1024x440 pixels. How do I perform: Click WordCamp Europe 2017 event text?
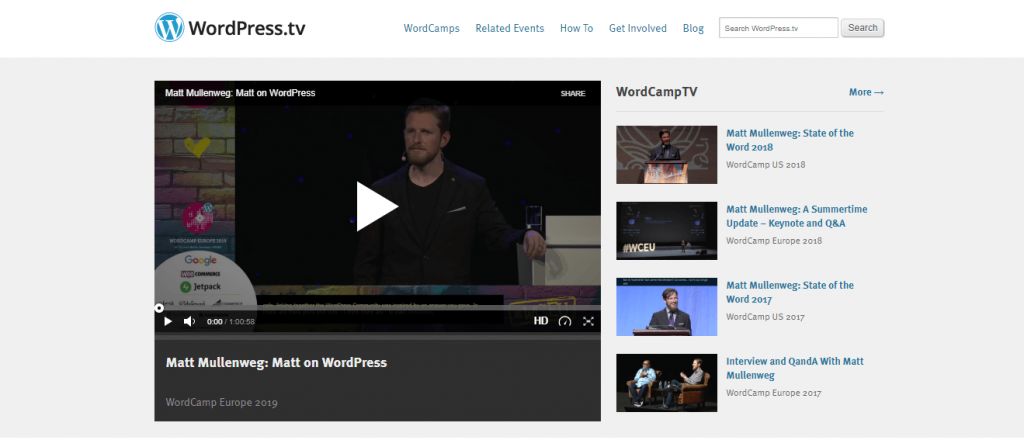click(774, 393)
